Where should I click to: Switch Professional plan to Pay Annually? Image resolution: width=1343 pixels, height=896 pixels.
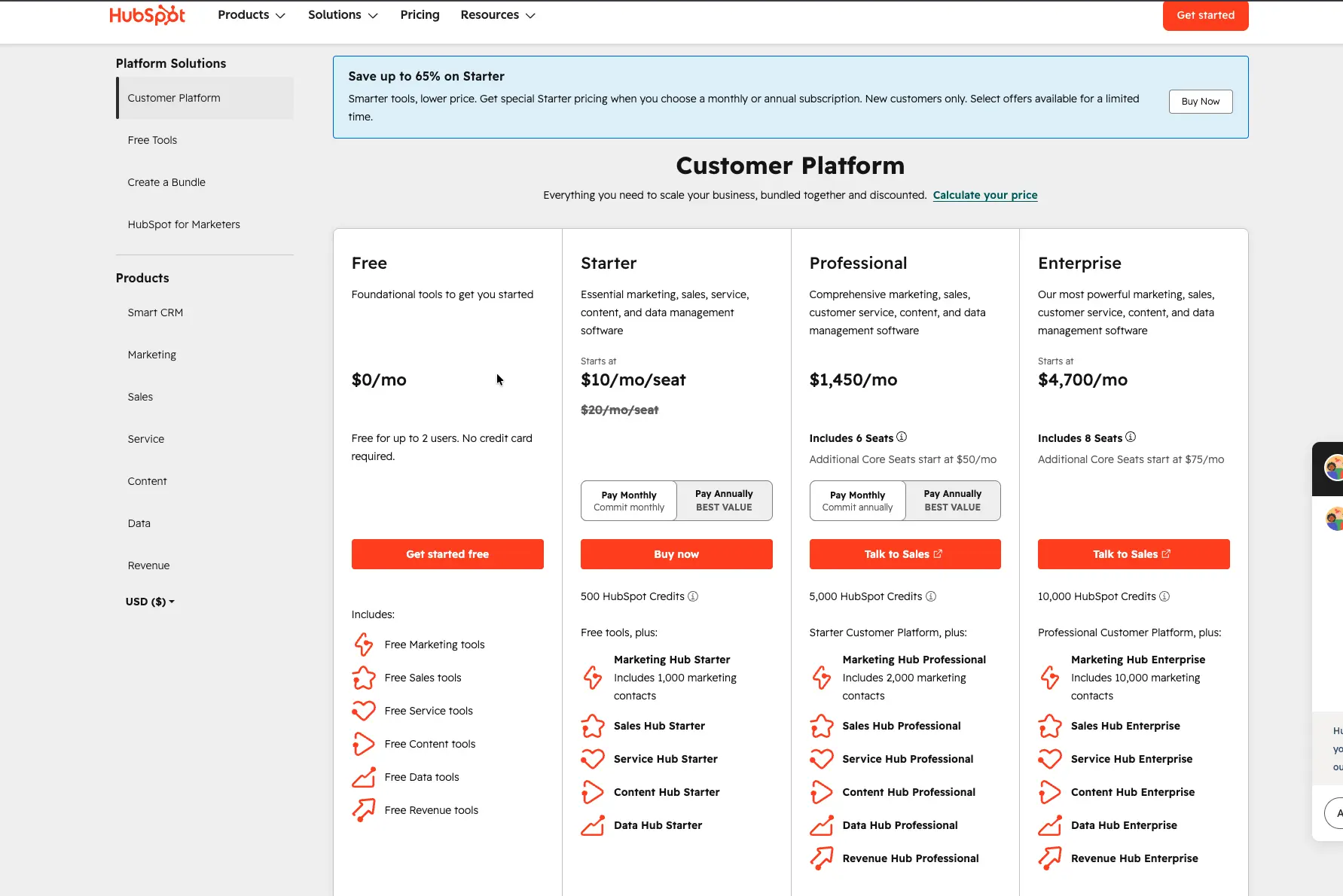click(x=953, y=501)
